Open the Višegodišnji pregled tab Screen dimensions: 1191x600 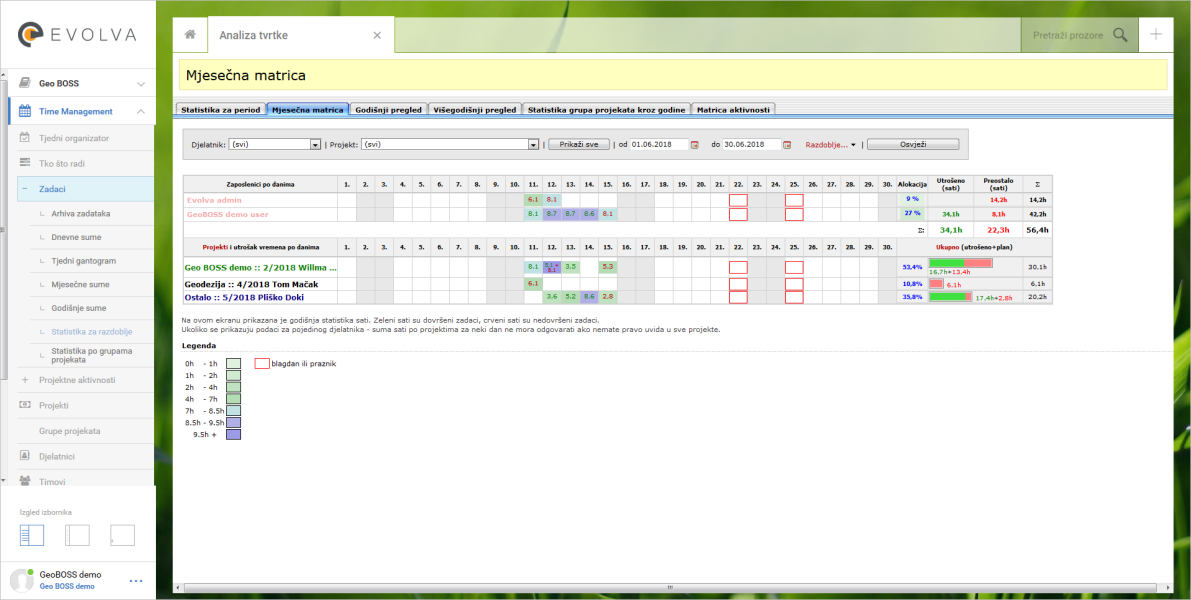click(475, 109)
